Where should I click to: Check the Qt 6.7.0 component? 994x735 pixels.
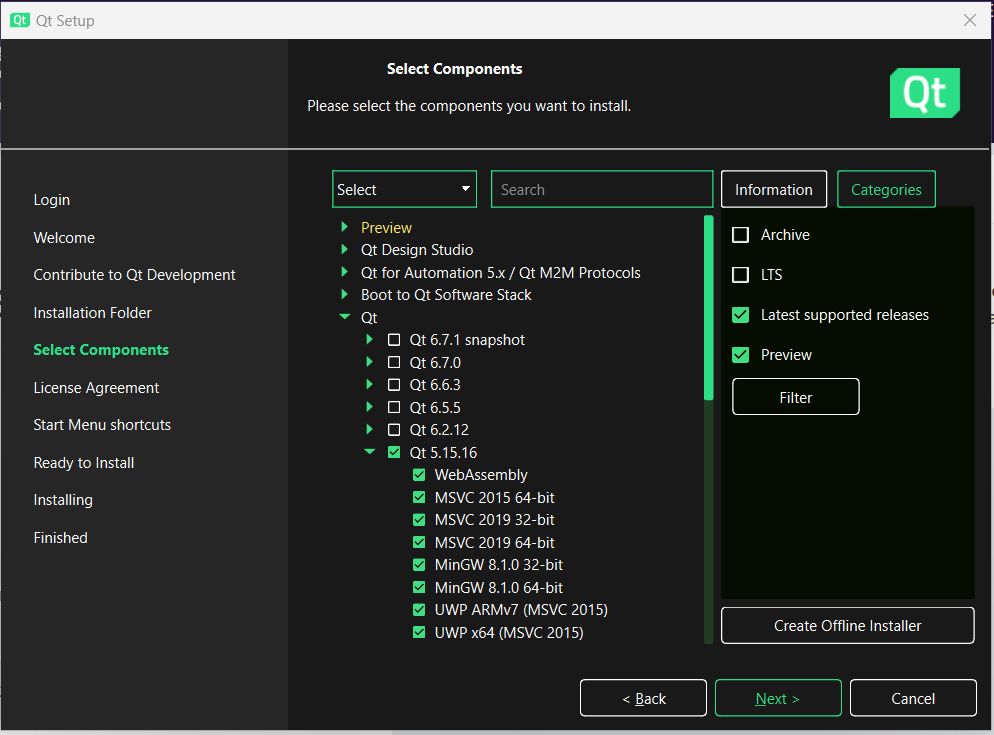[x=393, y=362]
